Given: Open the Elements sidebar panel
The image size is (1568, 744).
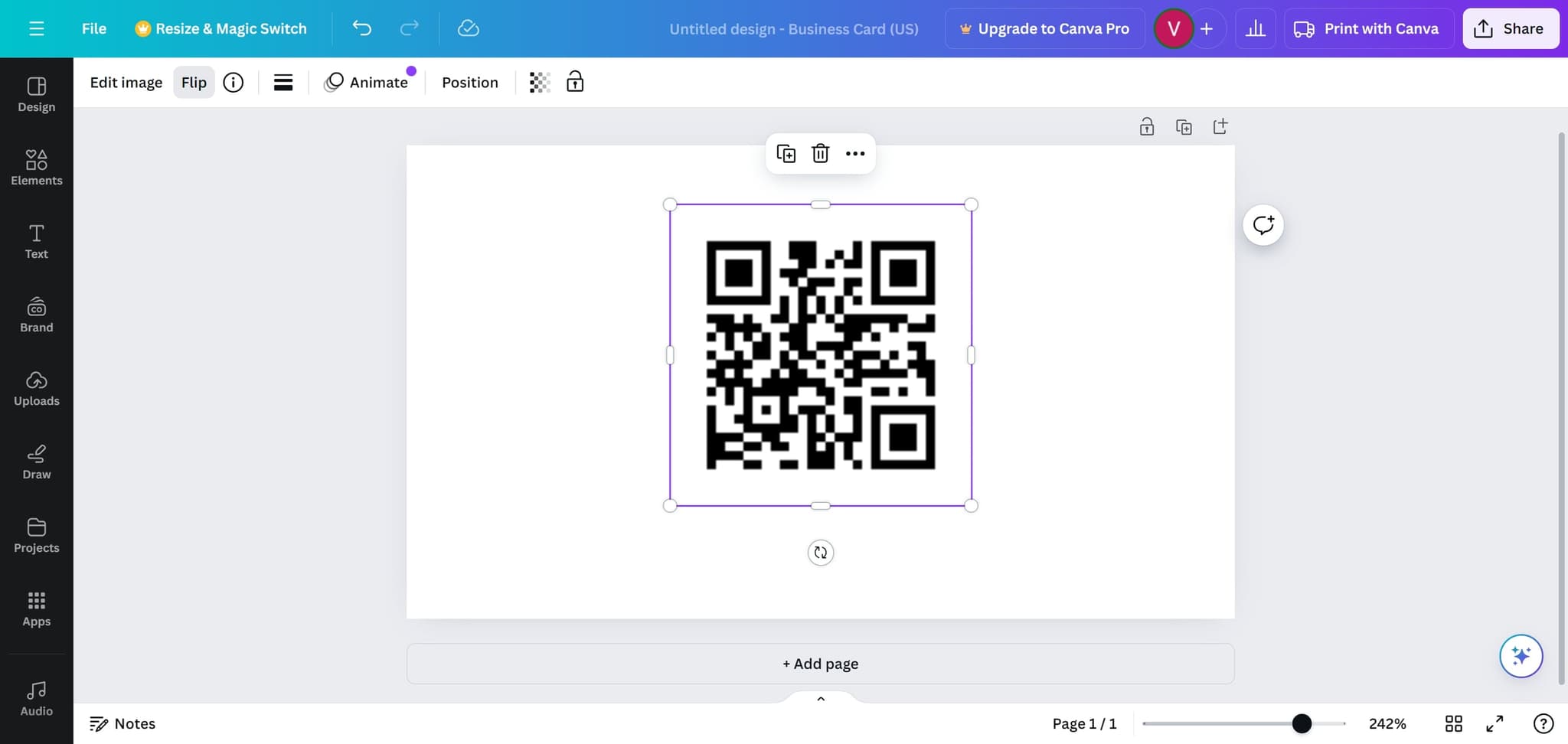Looking at the screenshot, I should [x=36, y=168].
